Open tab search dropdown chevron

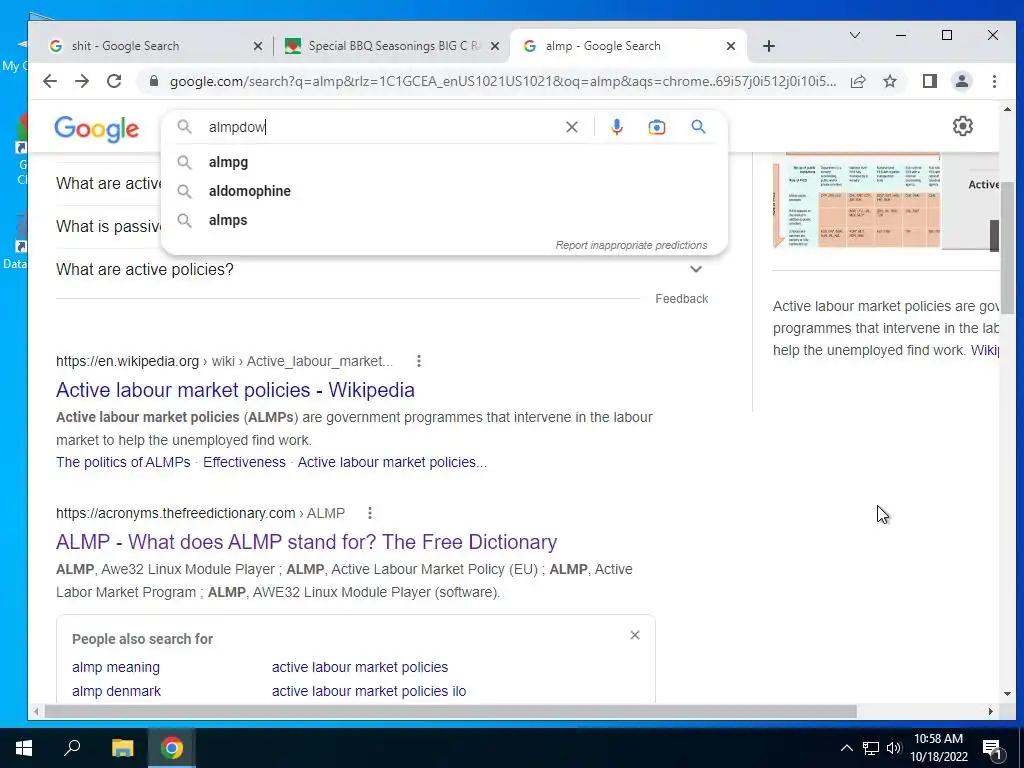point(854,35)
